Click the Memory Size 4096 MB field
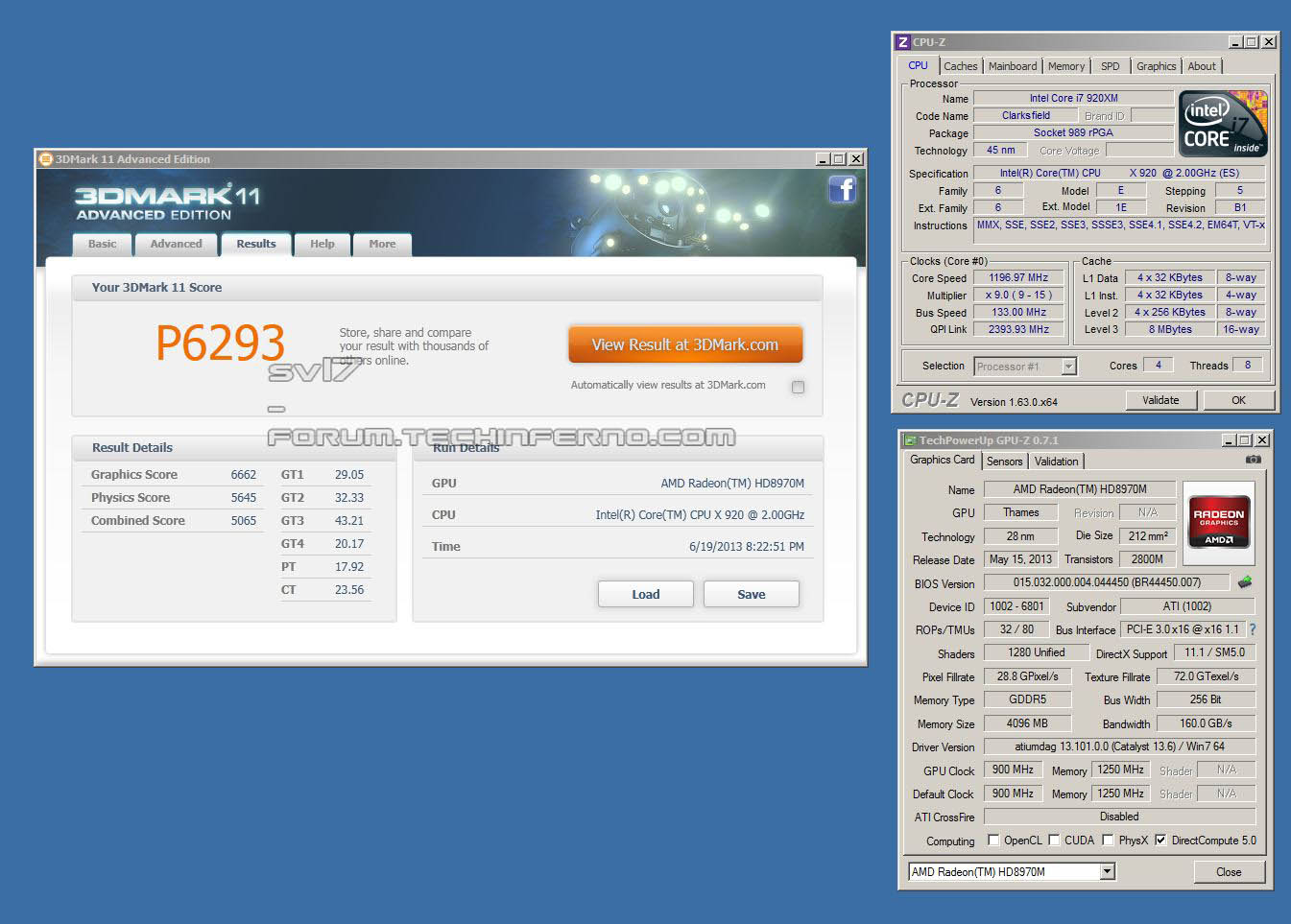Screen dimensions: 1291x924 [1027, 723]
